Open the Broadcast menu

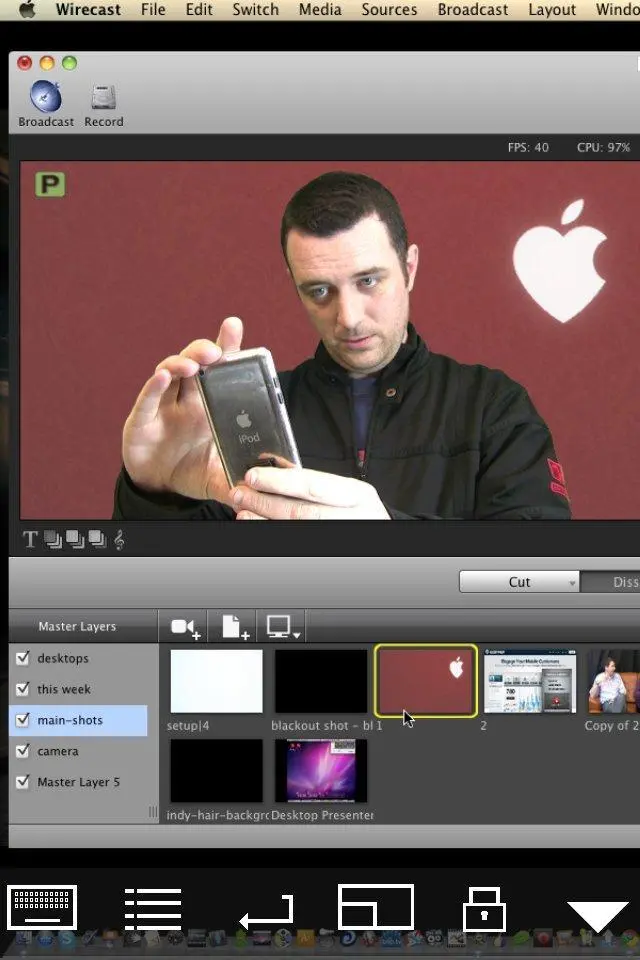[x=473, y=10]
